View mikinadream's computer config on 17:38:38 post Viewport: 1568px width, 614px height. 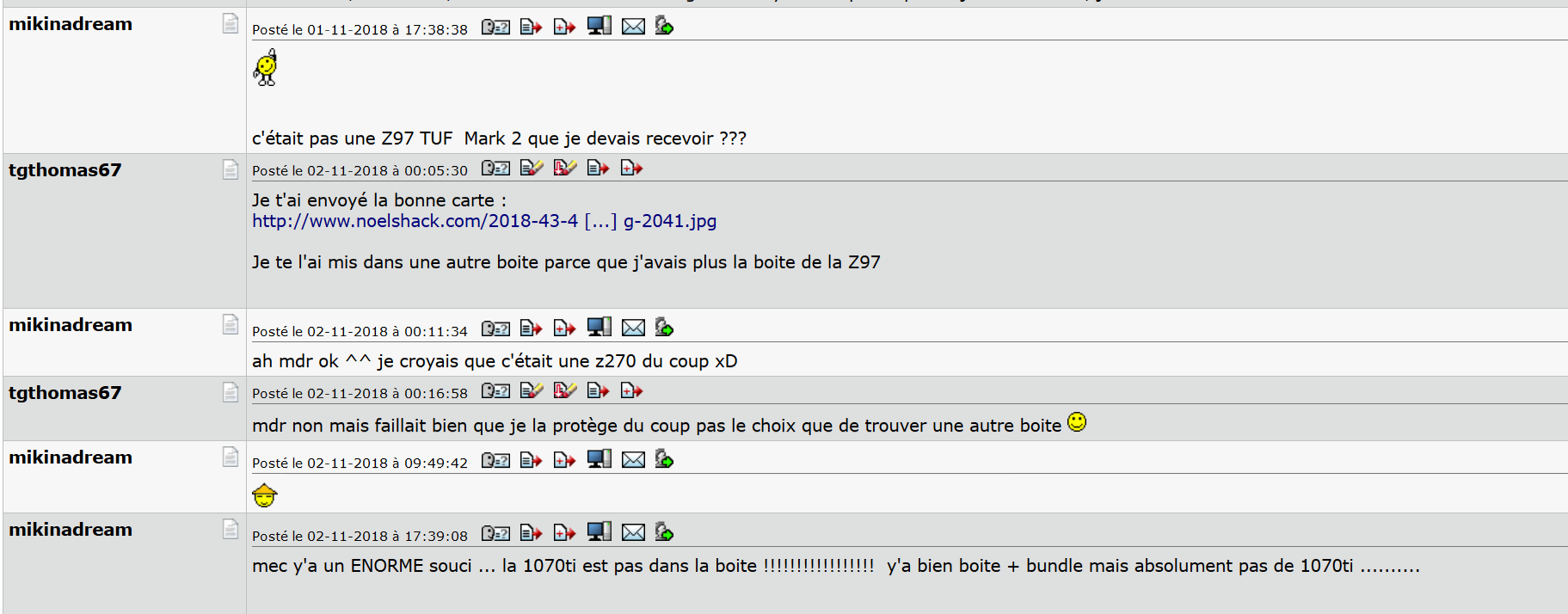click(x=599, y=26)
